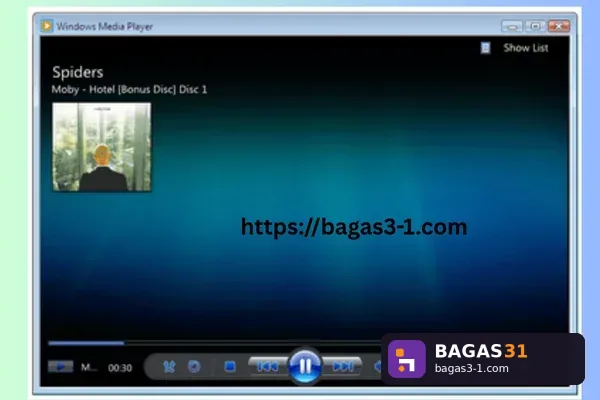Screen dimensions: 600x400
Task: Skip to the previous track
Action: point(268,367)
